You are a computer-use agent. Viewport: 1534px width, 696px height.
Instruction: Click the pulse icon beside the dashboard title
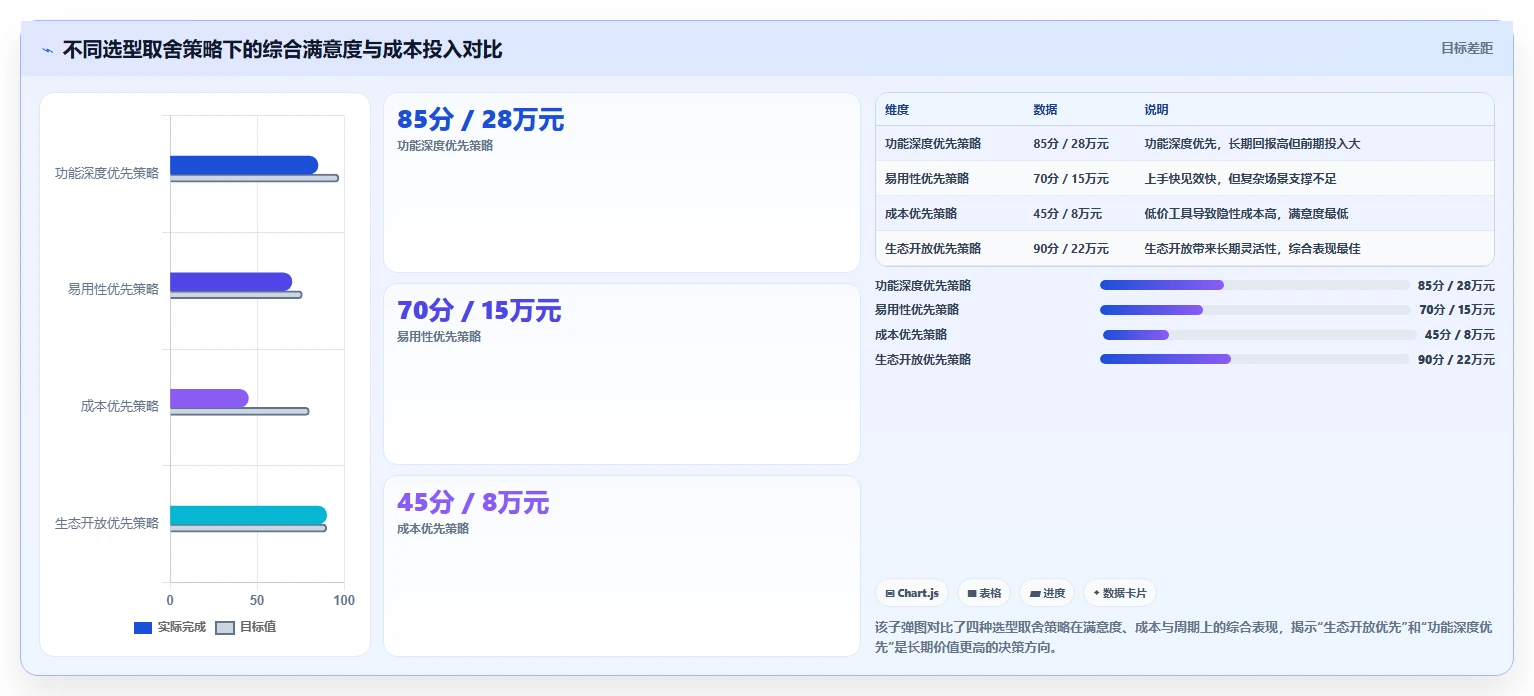click(x=48, y=50)
